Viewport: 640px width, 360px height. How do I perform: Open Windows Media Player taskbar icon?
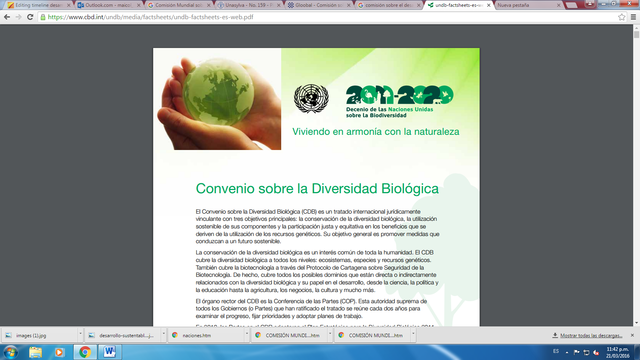pos(59,352)
